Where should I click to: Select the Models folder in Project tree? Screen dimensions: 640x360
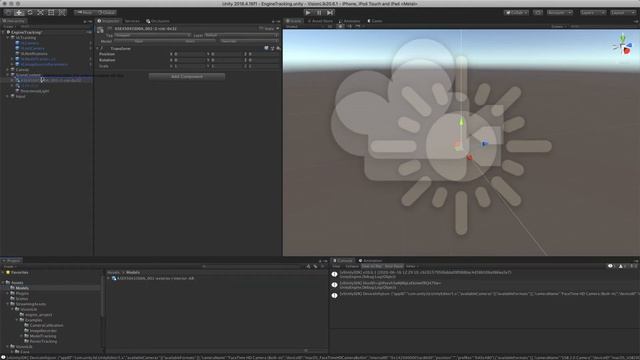(22, 288)
